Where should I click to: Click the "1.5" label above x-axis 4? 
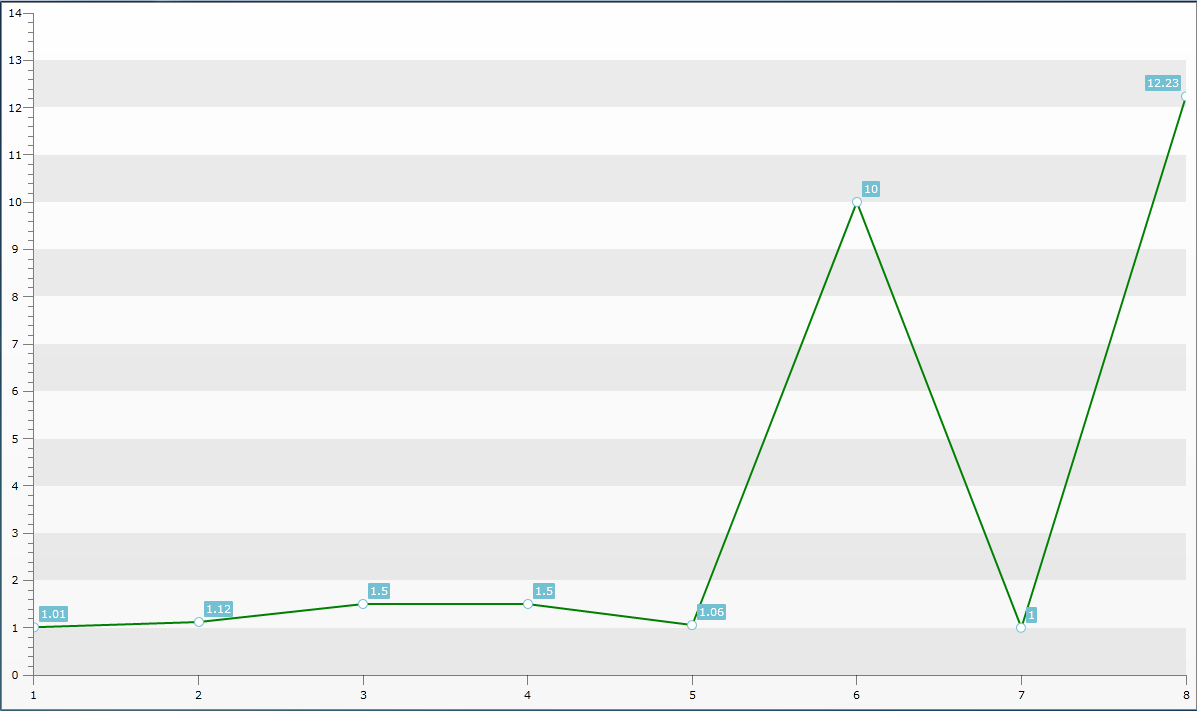[544, 591]
